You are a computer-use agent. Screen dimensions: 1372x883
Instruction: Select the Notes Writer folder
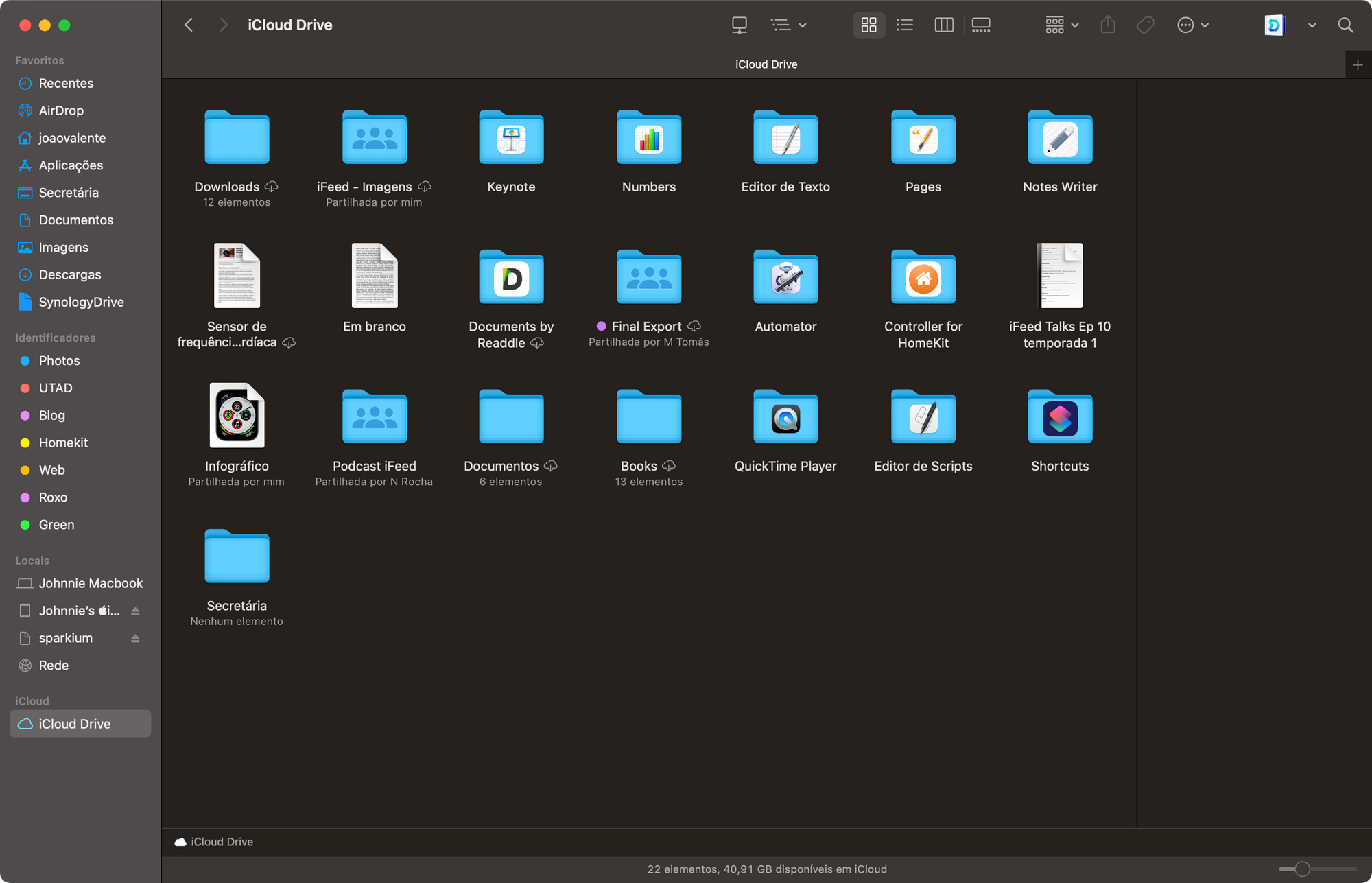tap(1060, 138)
